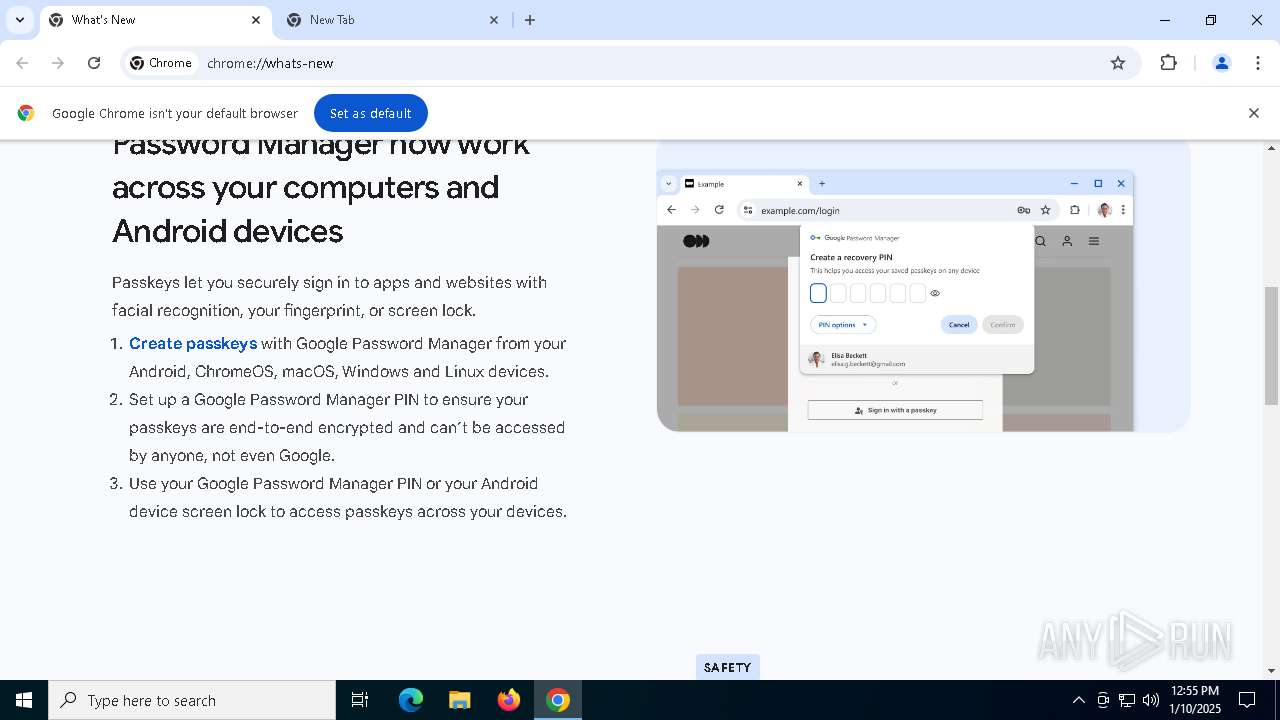Viewport: 1280px width, 720px height.
Task: Click the Set as default button
Action: (371, 113)
